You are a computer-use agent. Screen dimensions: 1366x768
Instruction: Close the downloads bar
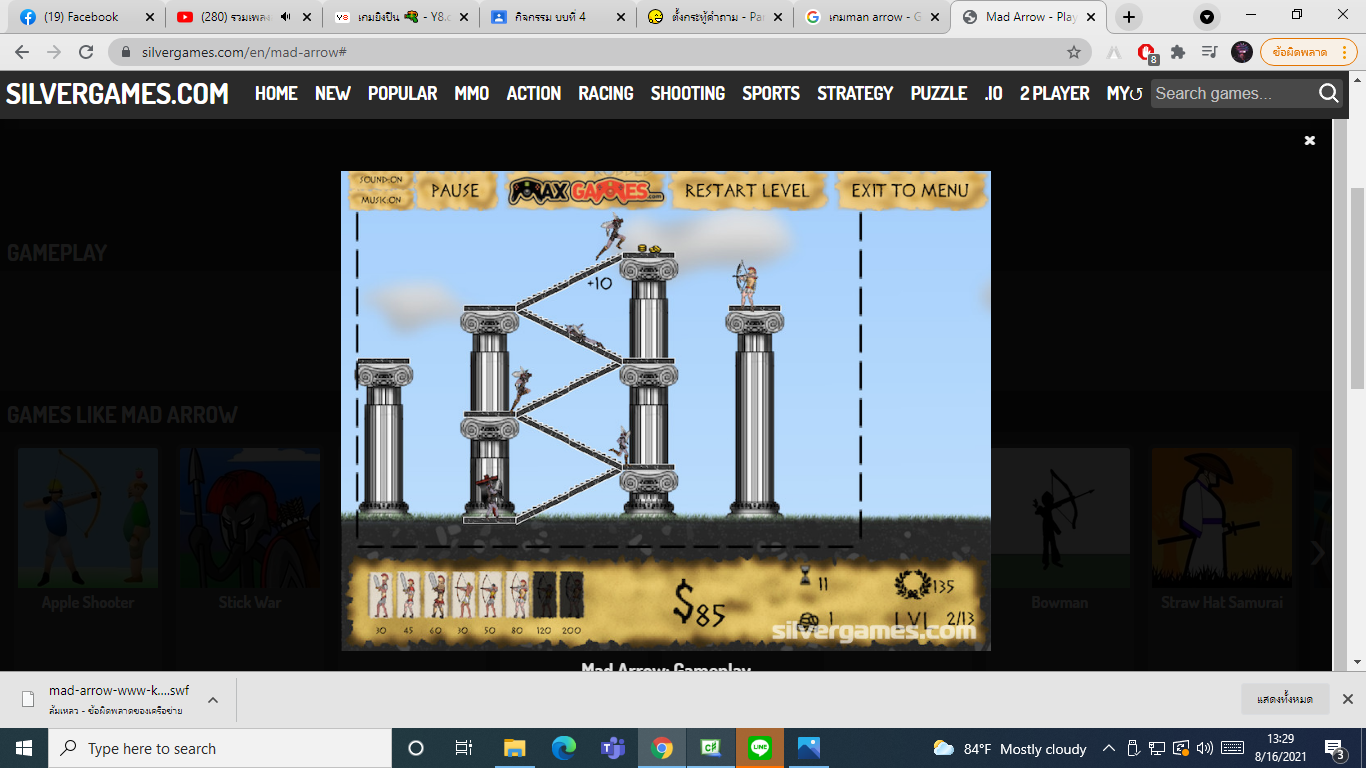1347,699
